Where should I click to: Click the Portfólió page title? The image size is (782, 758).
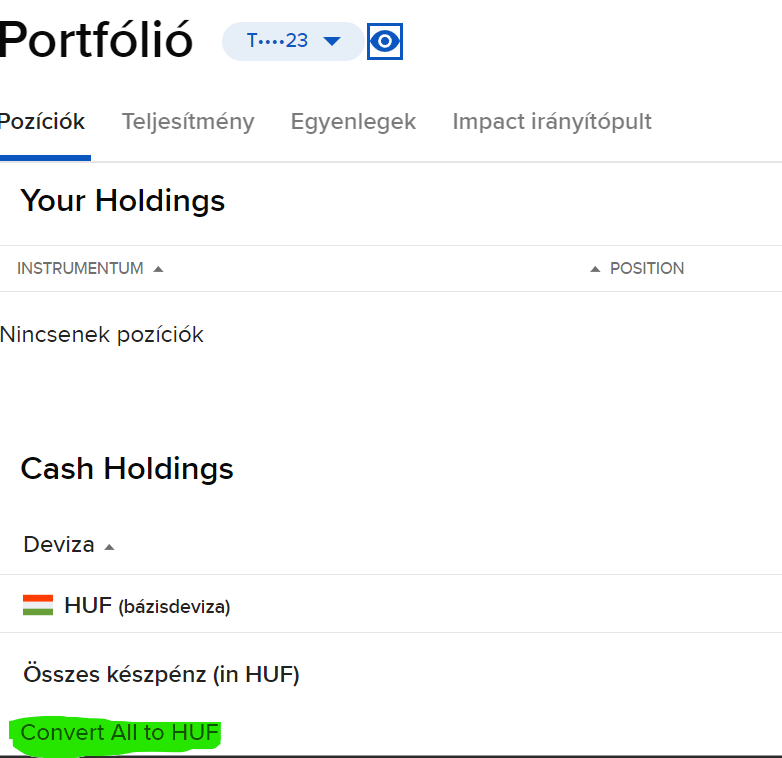[96, 40]
